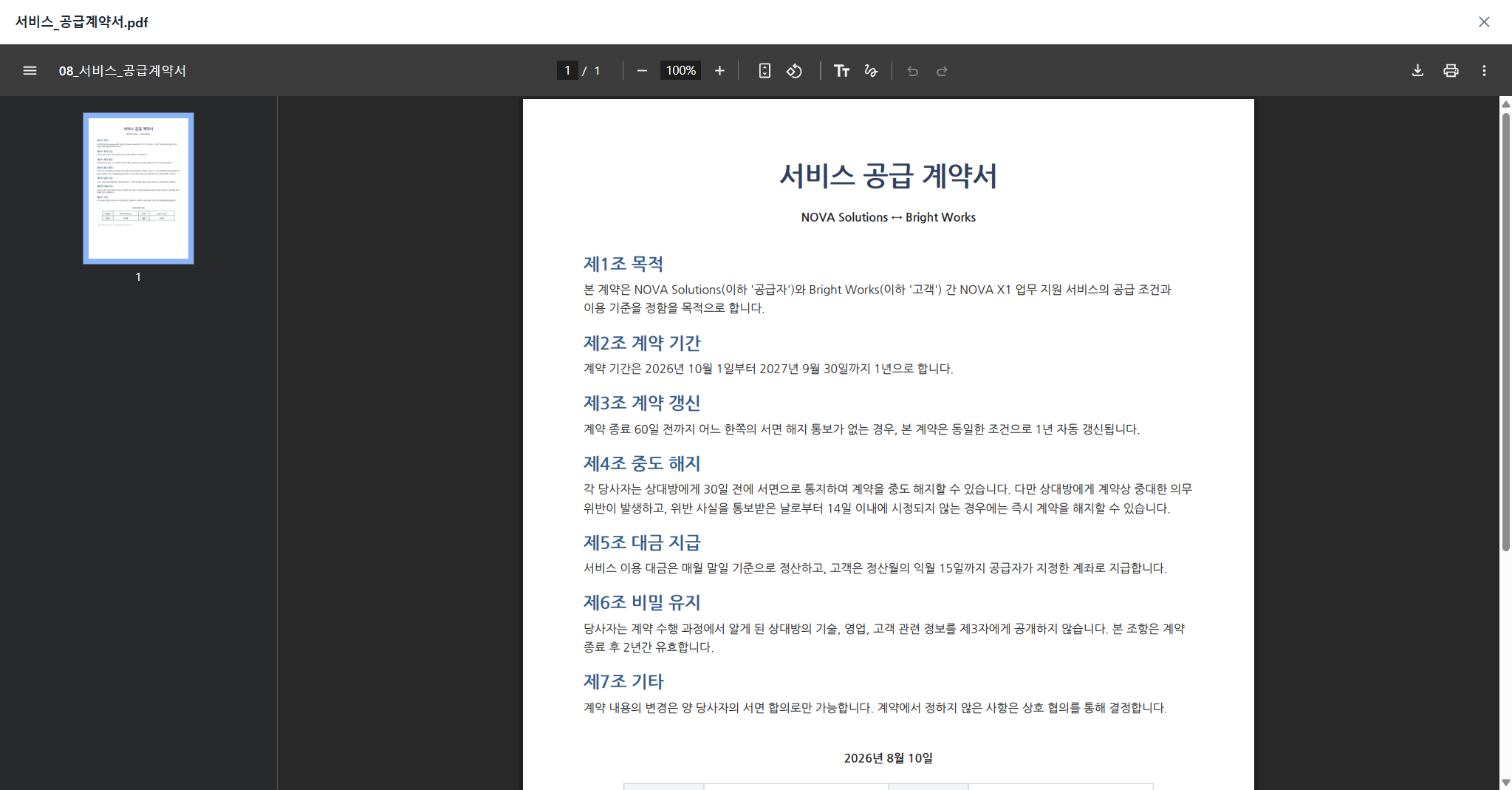Click the fit to page icon
Image resolution: width=1512 pixels, height=790 pixels.
(x=764, y=71)
